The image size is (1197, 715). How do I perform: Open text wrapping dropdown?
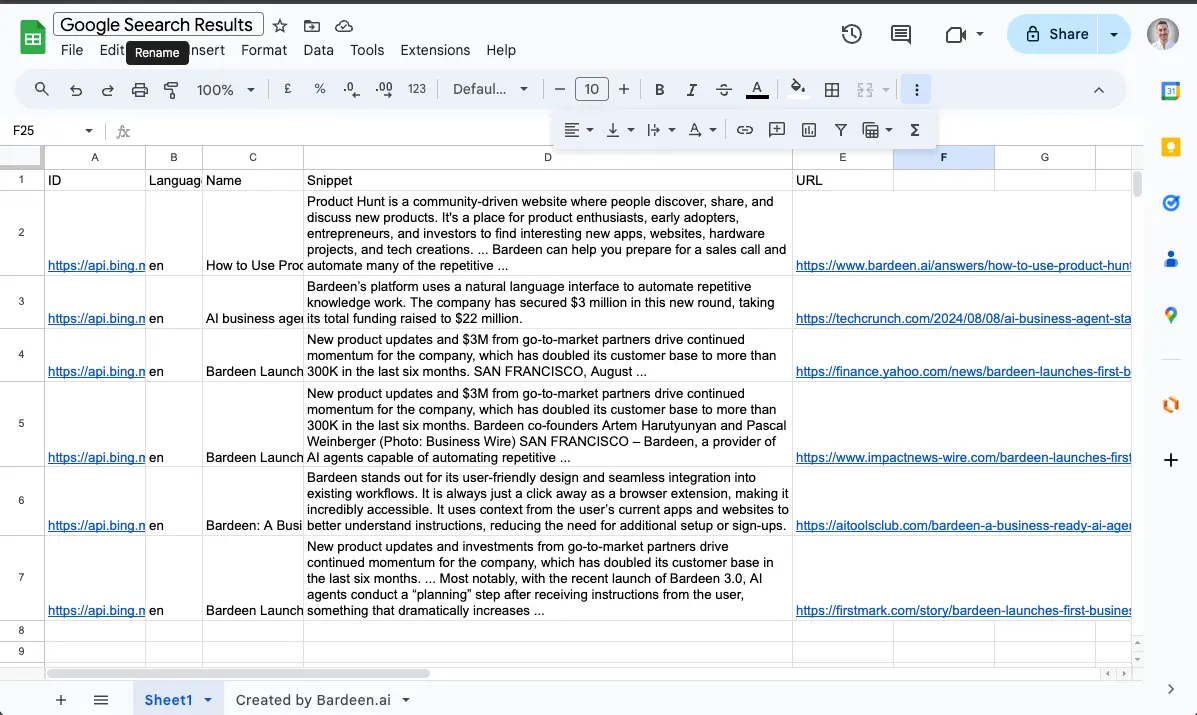tap(661, 130)
